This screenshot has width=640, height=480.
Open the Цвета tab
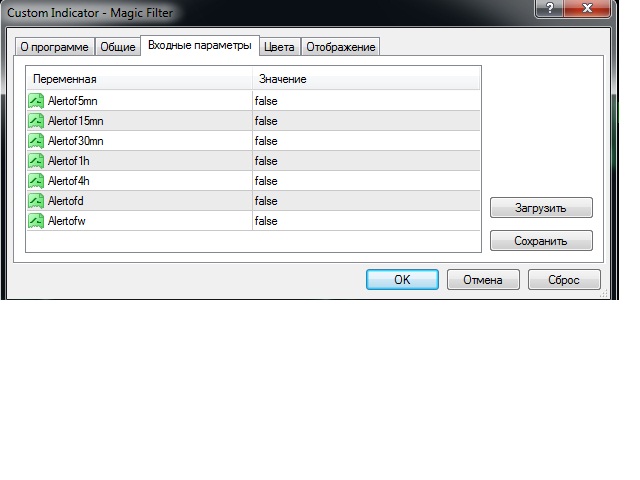pyautogui.click(x=279, y=47)
